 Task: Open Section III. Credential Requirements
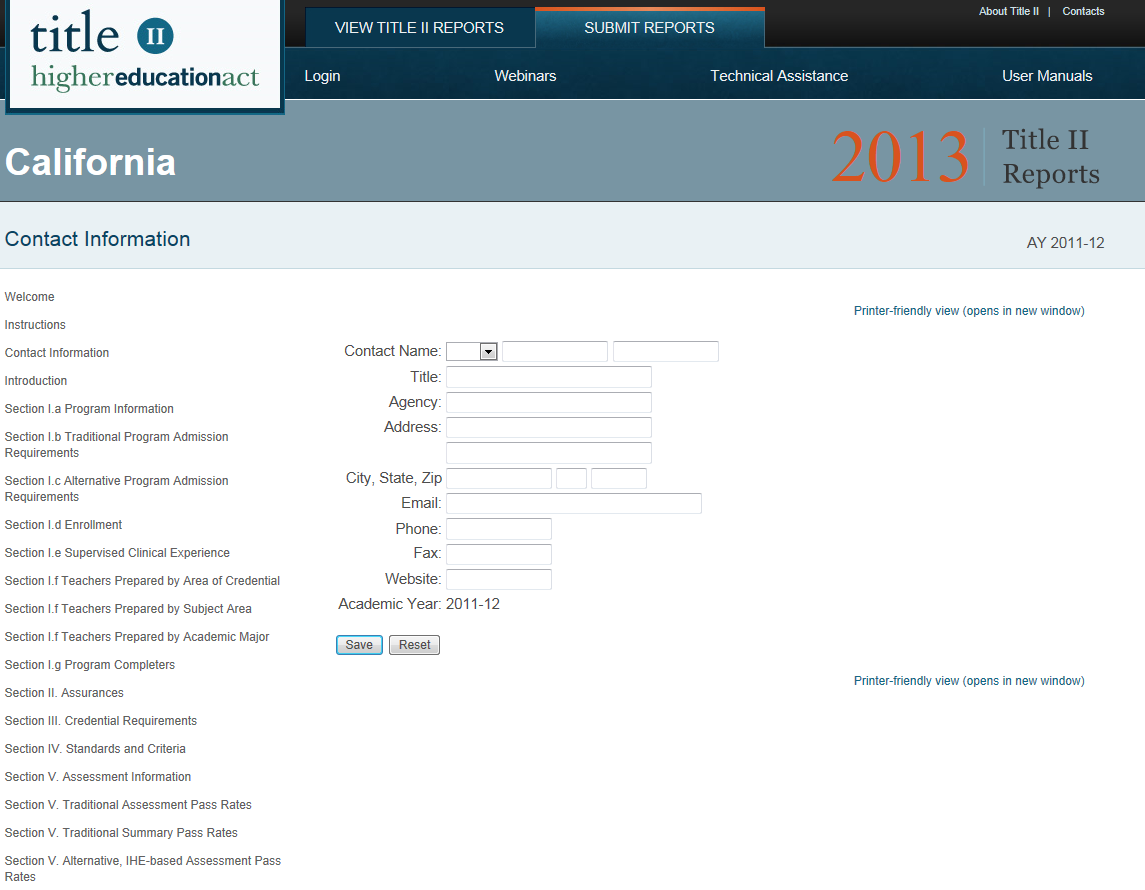101,721
